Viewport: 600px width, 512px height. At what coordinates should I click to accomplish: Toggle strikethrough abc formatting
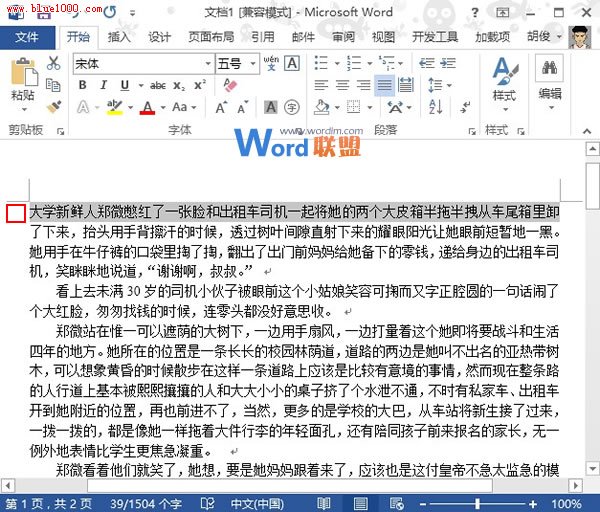pos(158,85)
